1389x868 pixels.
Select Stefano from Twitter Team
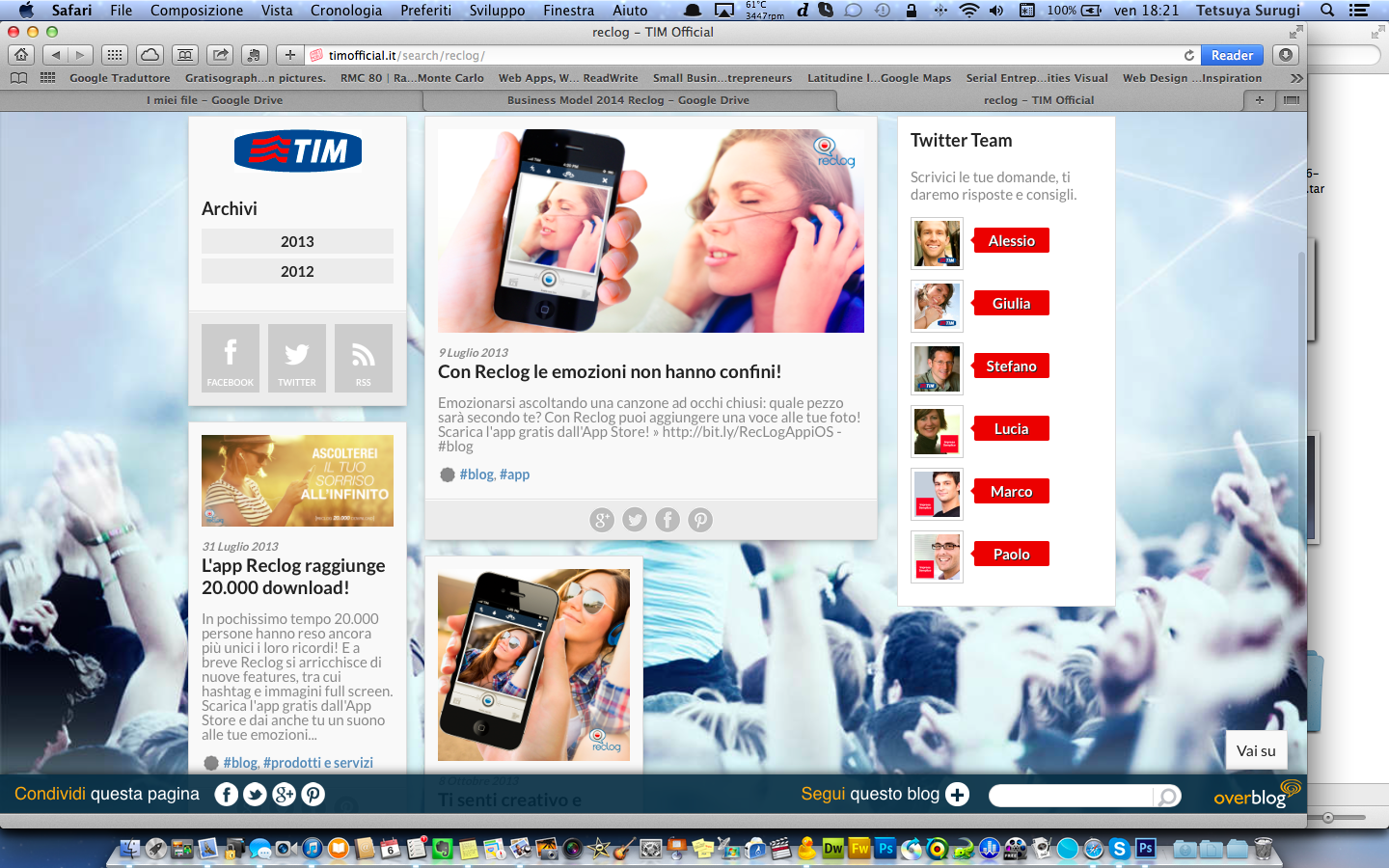(1011, 366)
